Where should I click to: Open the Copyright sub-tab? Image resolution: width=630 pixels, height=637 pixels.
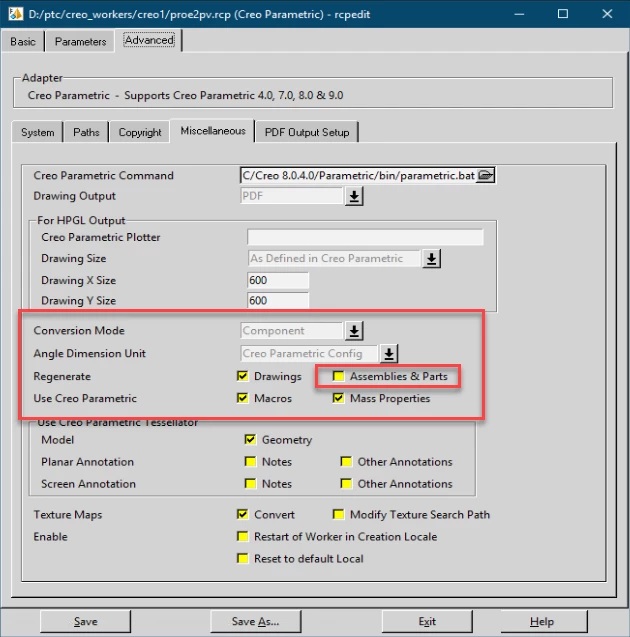[140, 132]
